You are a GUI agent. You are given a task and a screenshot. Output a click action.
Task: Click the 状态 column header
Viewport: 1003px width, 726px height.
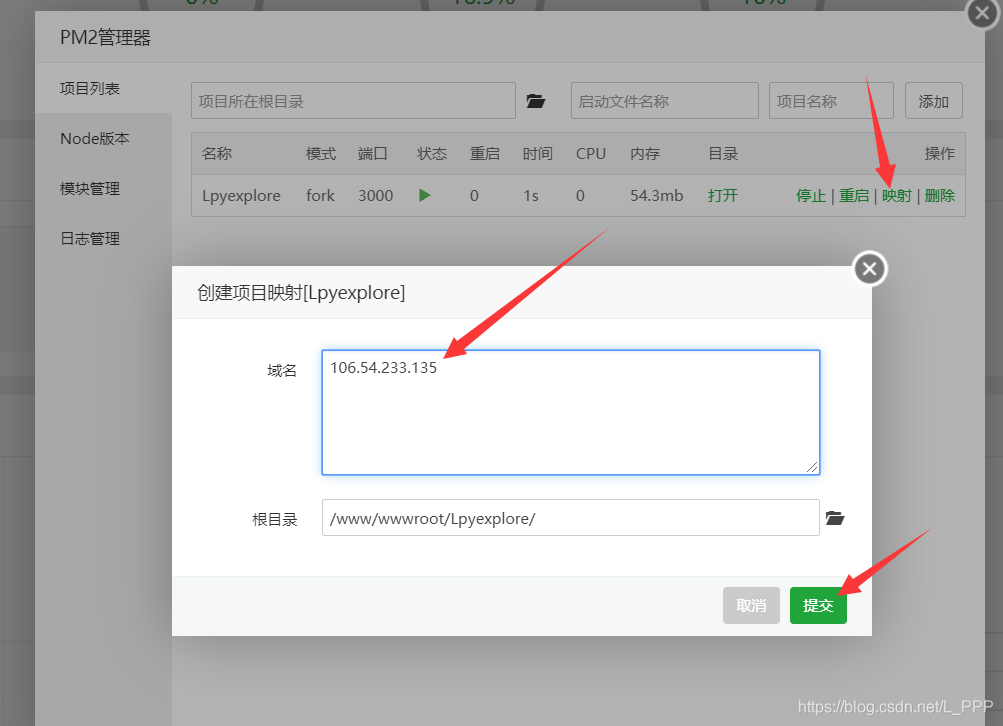click(432, 154)
